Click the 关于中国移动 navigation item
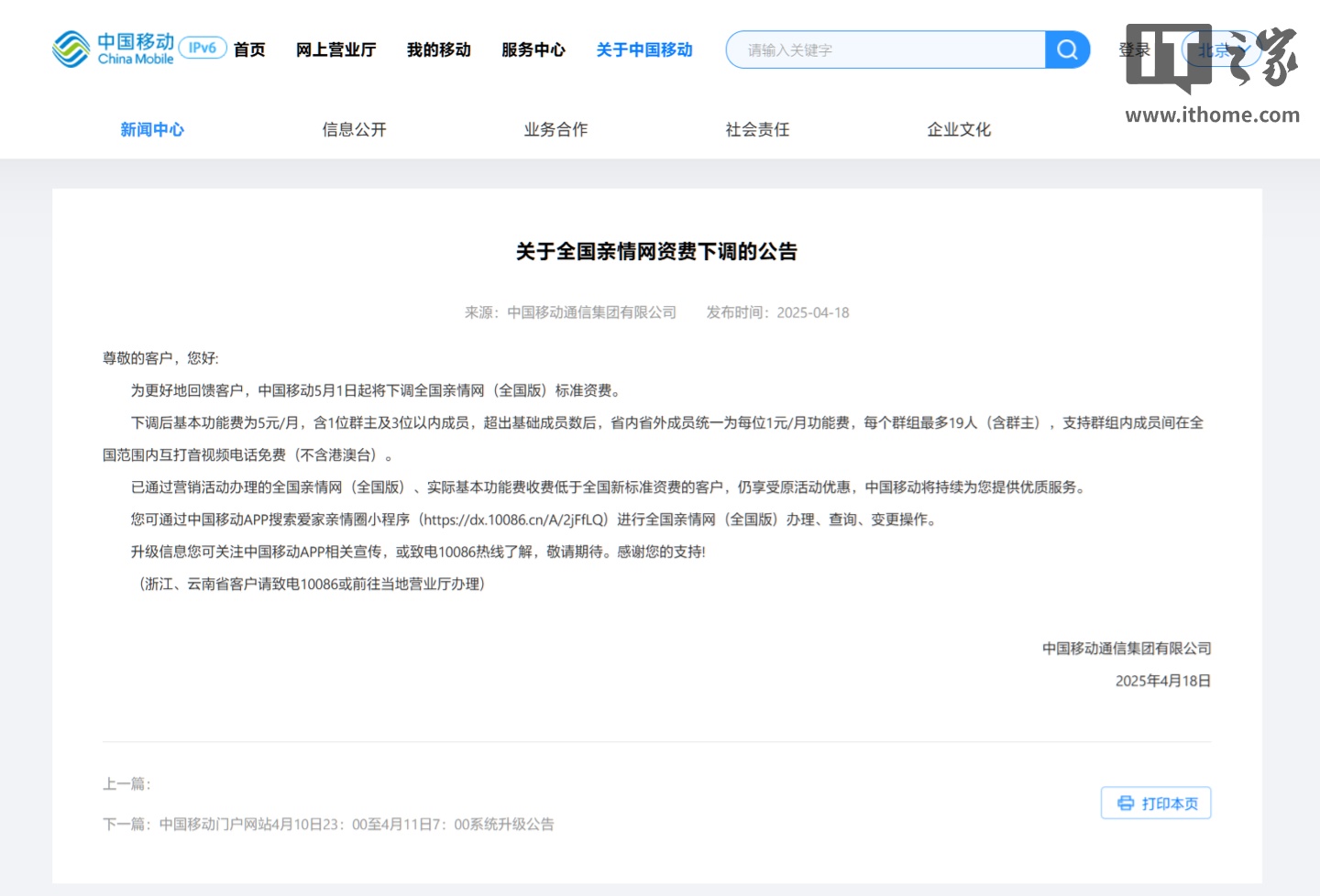1320x896 pixels. point(644,50)
